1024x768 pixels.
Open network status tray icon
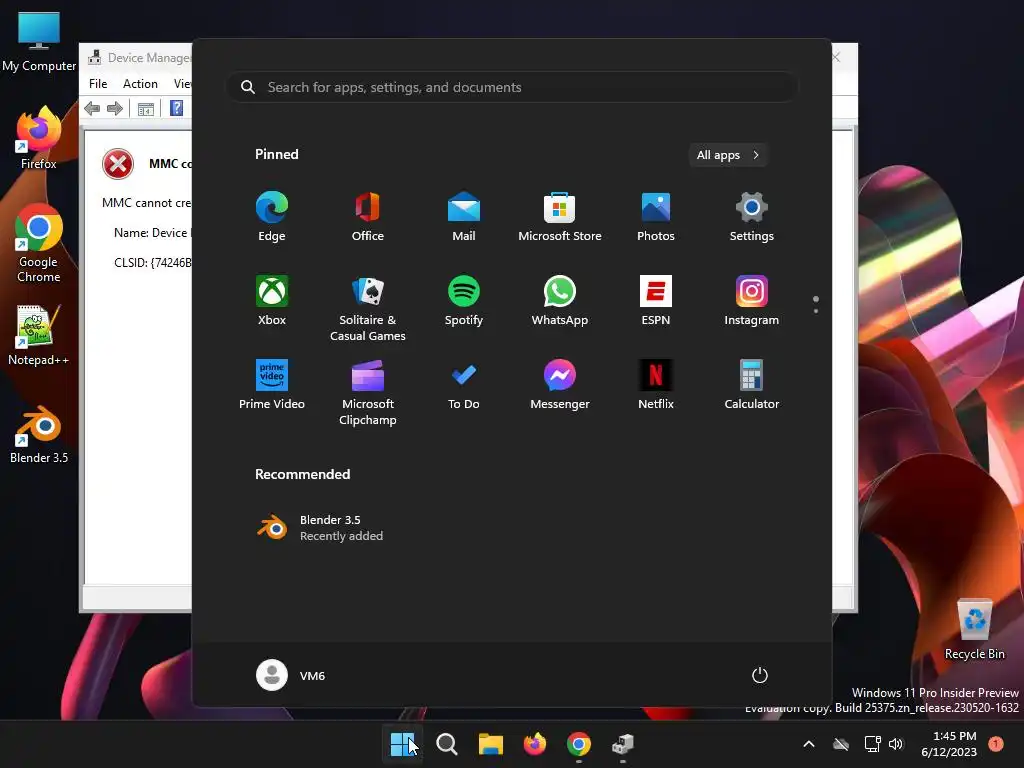[x=872, y=744]
